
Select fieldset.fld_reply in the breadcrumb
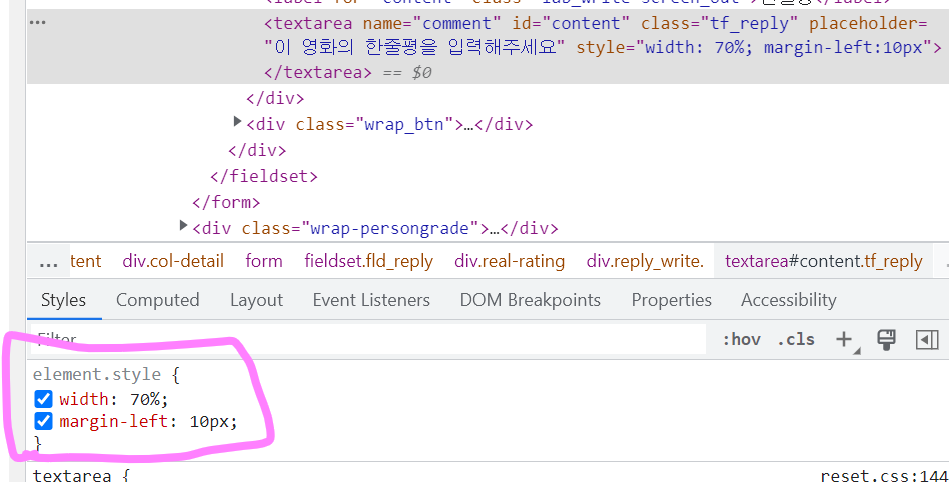coord(369,261)
